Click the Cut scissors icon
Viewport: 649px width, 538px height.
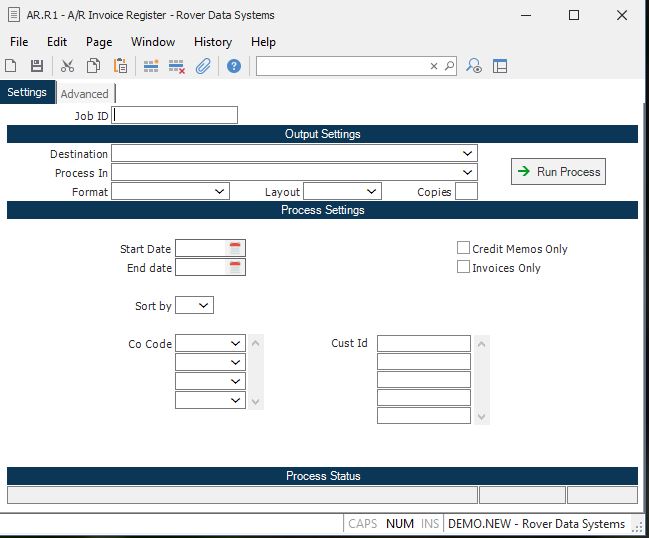click(x=68, y=66)
